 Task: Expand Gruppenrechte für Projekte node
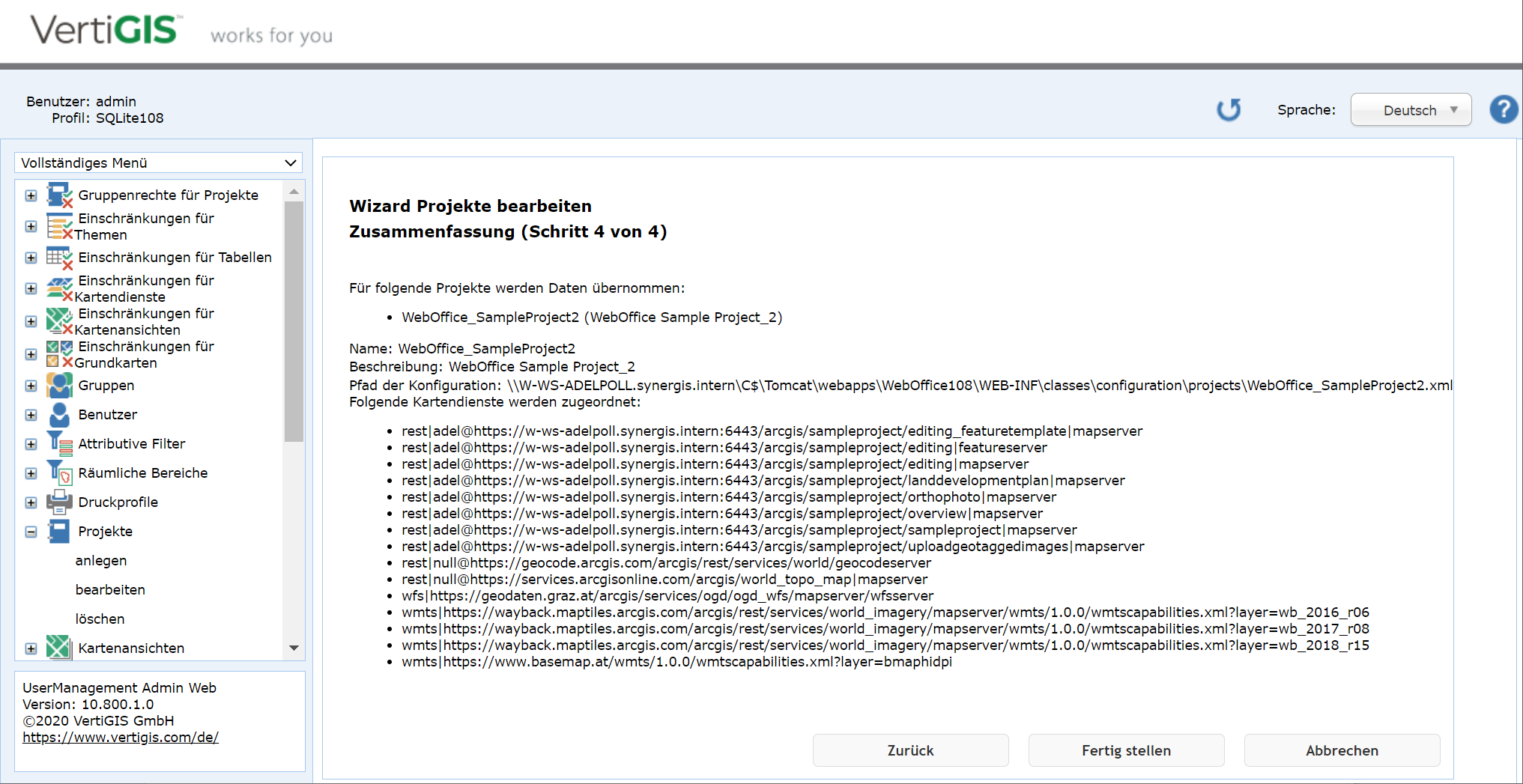pyautogui.click(x=31, y=195)
